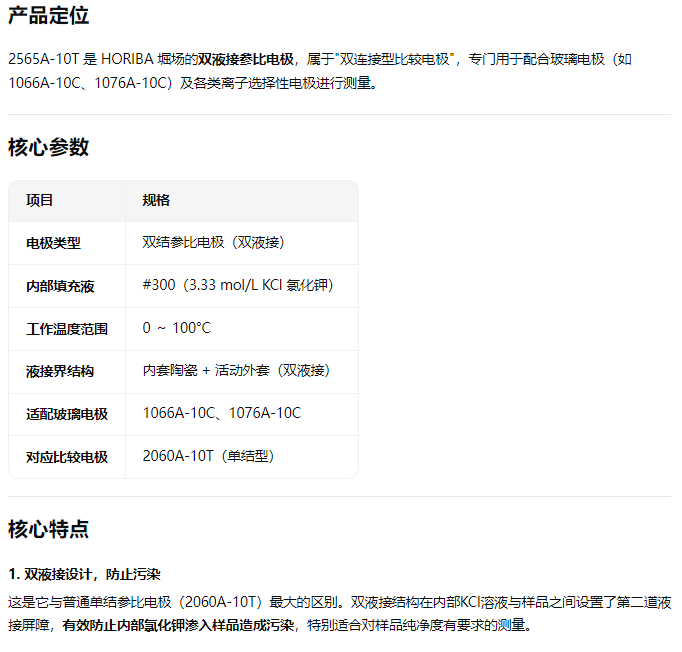Click the row label 电极类型
Image resolution: width=682 pixels, height=652 pixels.
[53, 243]
